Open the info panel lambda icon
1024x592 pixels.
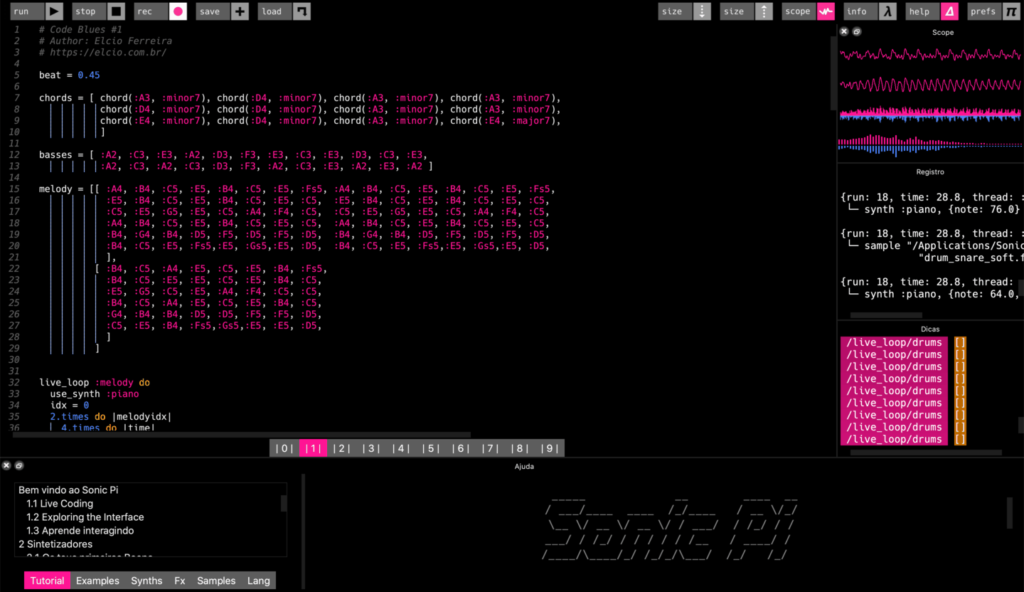(x=889, y=11)
